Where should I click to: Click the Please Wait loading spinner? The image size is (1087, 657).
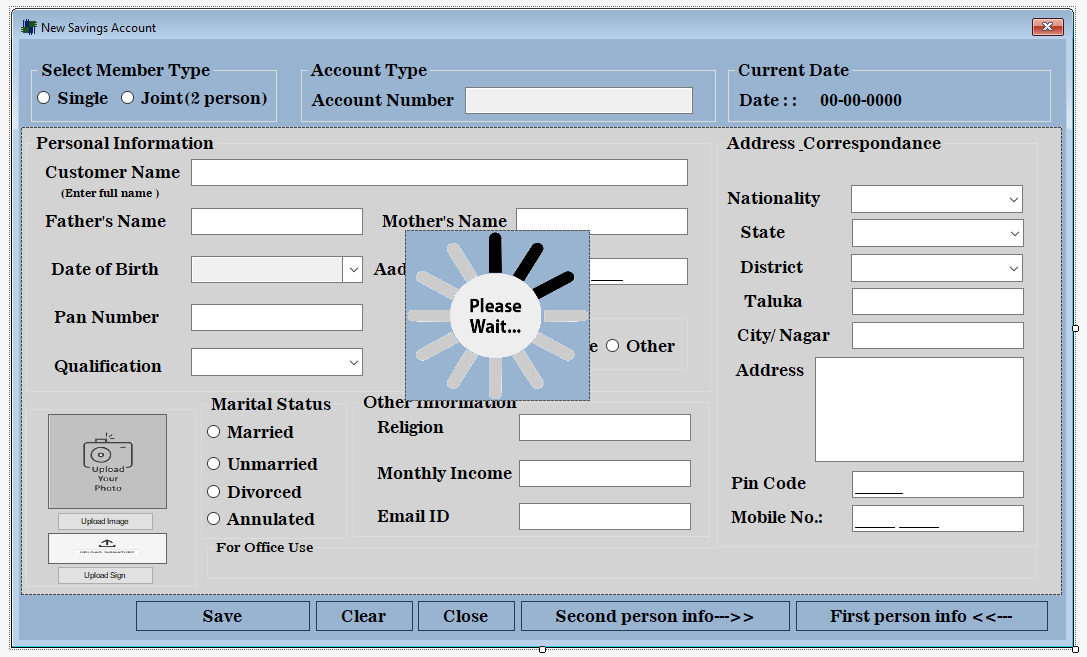click(x=497, y=316)
